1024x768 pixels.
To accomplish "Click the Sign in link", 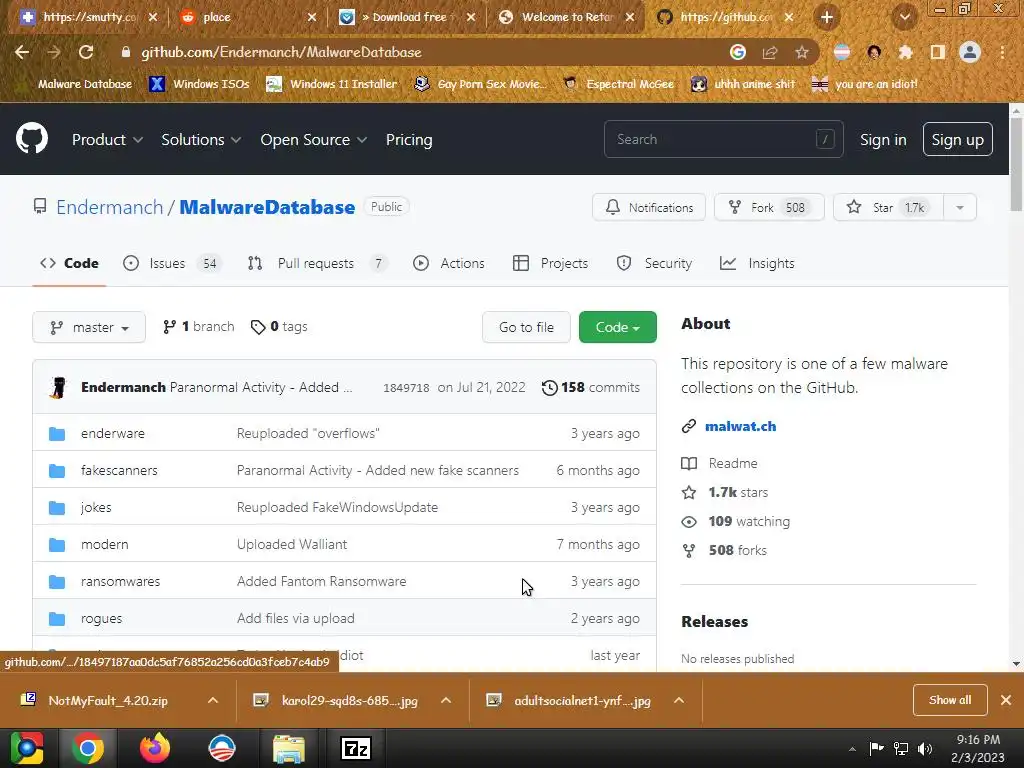I will tap(883, 140).
